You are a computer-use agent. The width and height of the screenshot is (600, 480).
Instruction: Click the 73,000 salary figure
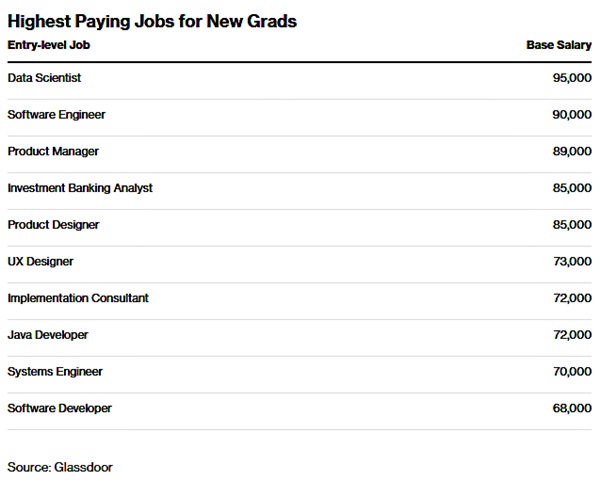click(572, 261)
